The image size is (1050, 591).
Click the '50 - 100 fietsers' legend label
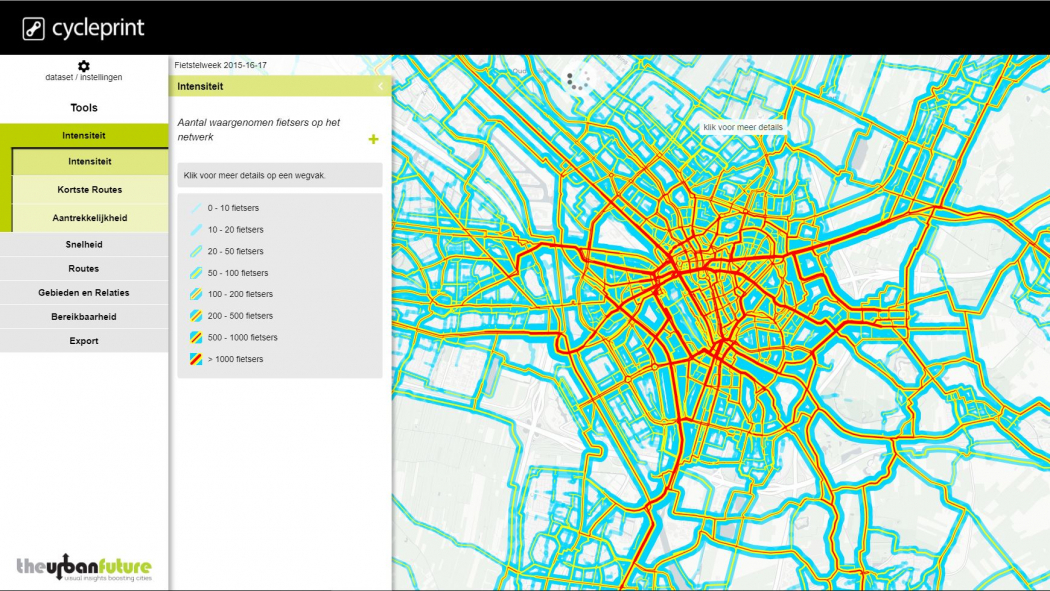(x=238, y=273)
